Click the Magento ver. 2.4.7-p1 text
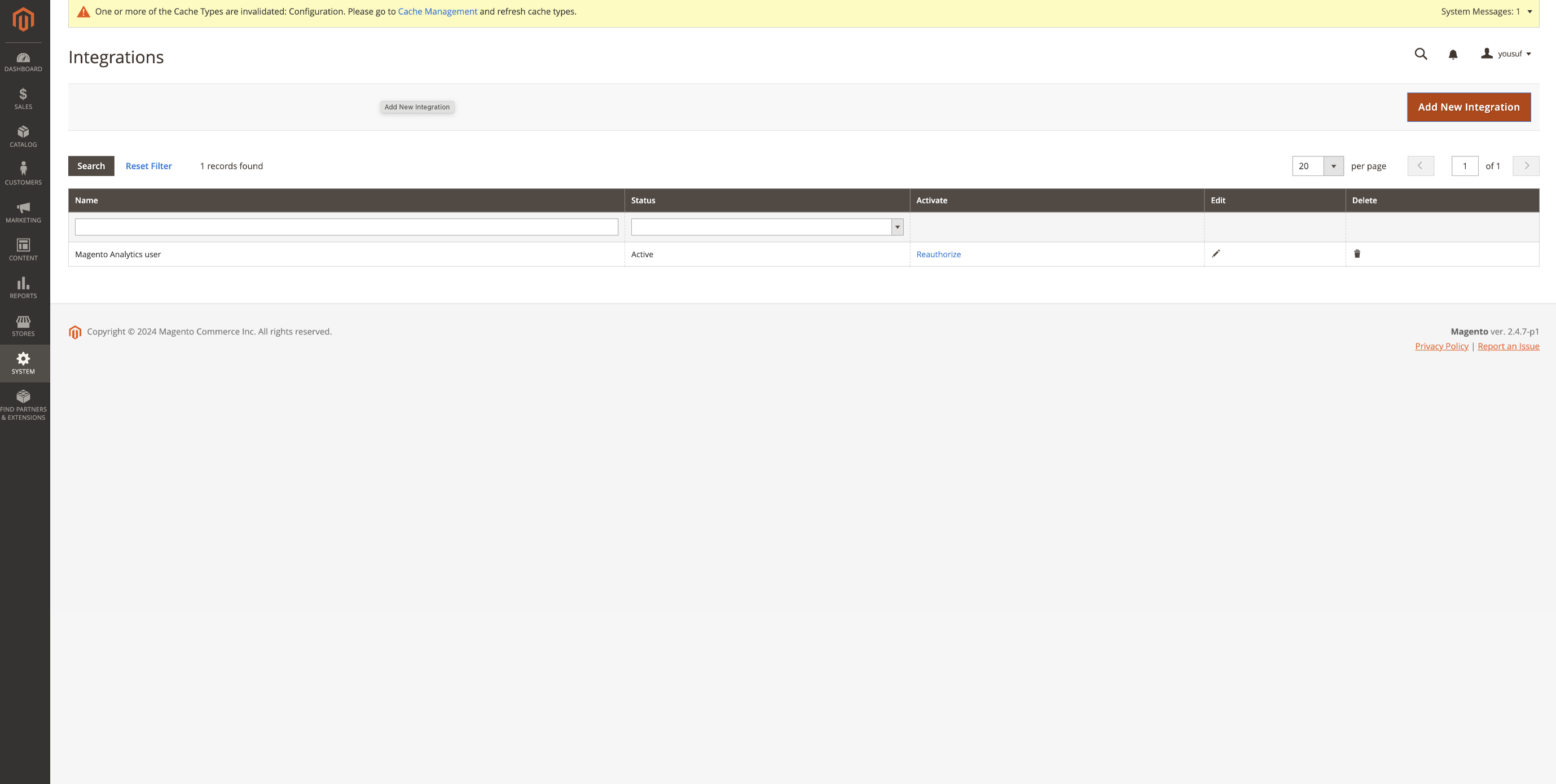The height and width of the screenshot is (784, 1556). tap(1495, 332)
